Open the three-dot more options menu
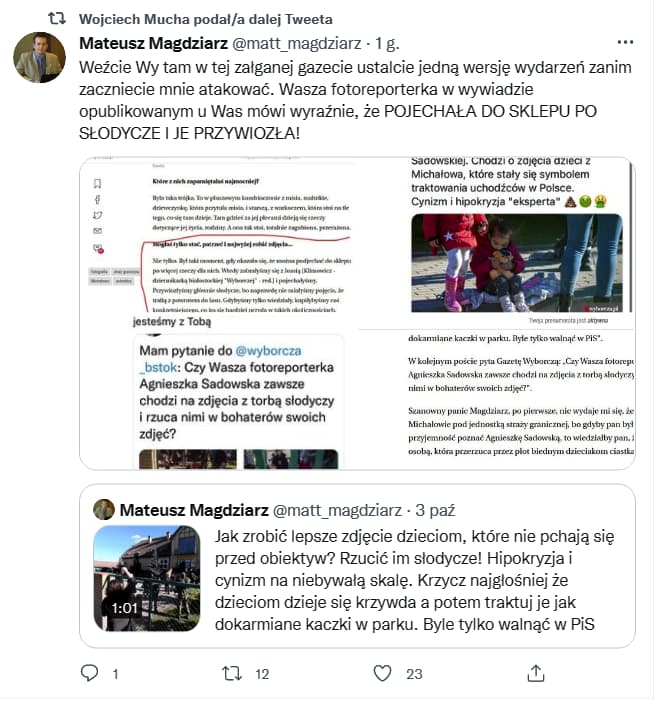The height and width of the screenshot is (701, 655). tap(625, 42)
